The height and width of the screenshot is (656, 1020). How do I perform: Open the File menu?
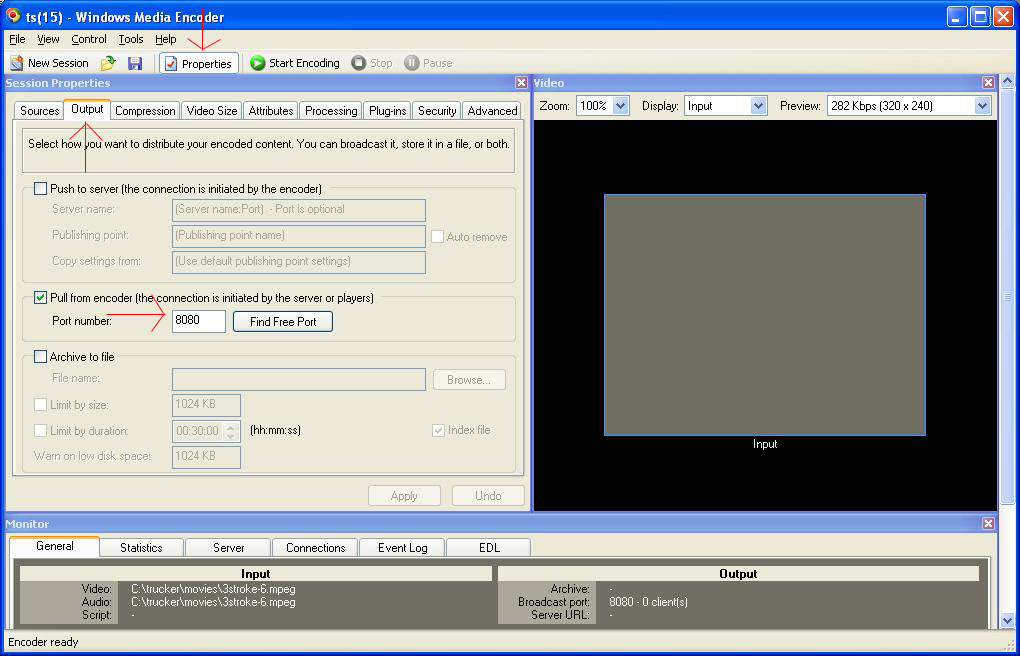pos(18,39)
